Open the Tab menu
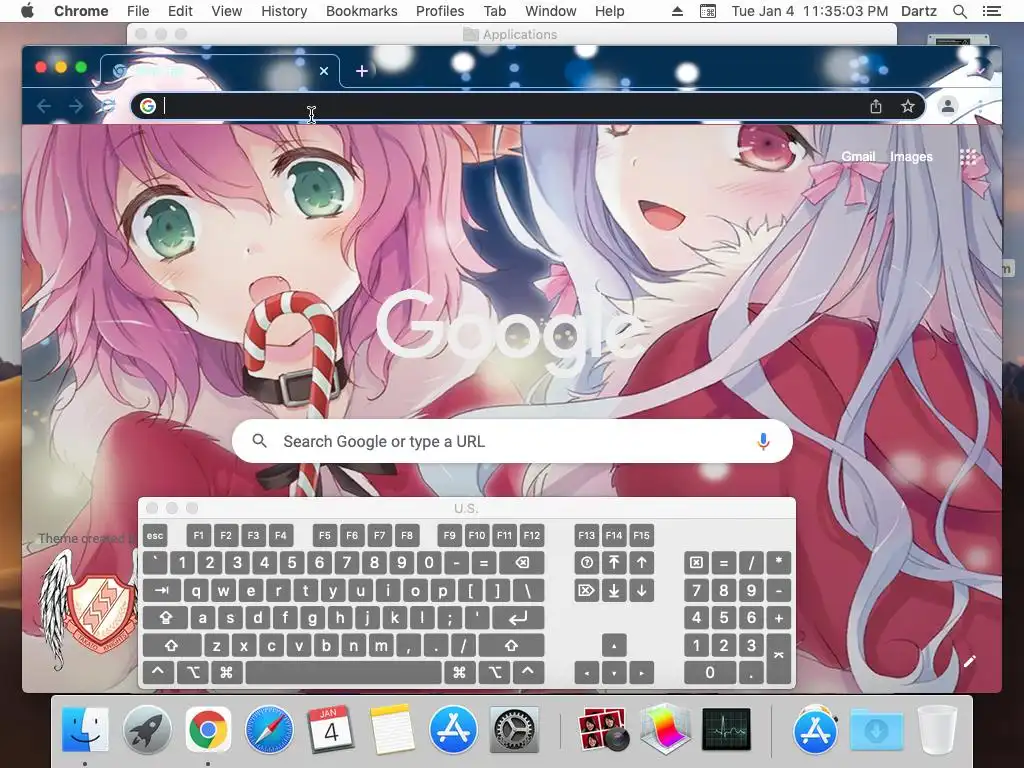This screenshot has width=1024, height=768. [x=495, y=11]
